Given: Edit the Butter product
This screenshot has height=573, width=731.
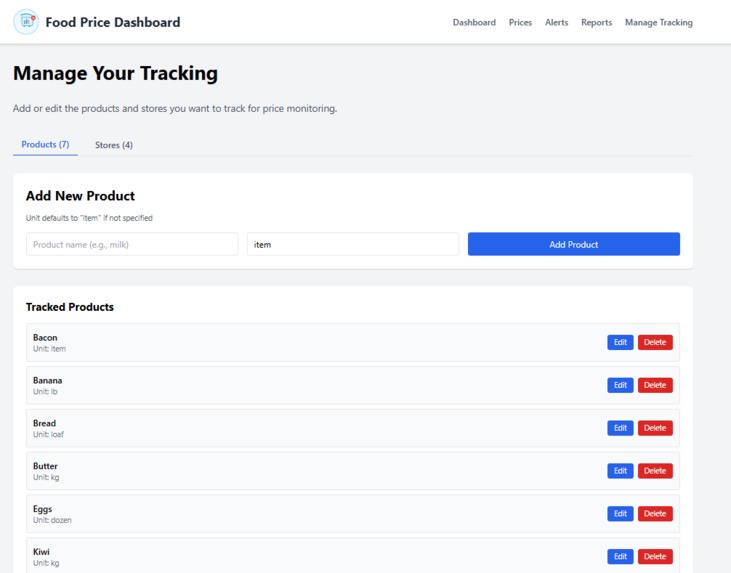Looking at the screenshot, I should coord(620,471).
